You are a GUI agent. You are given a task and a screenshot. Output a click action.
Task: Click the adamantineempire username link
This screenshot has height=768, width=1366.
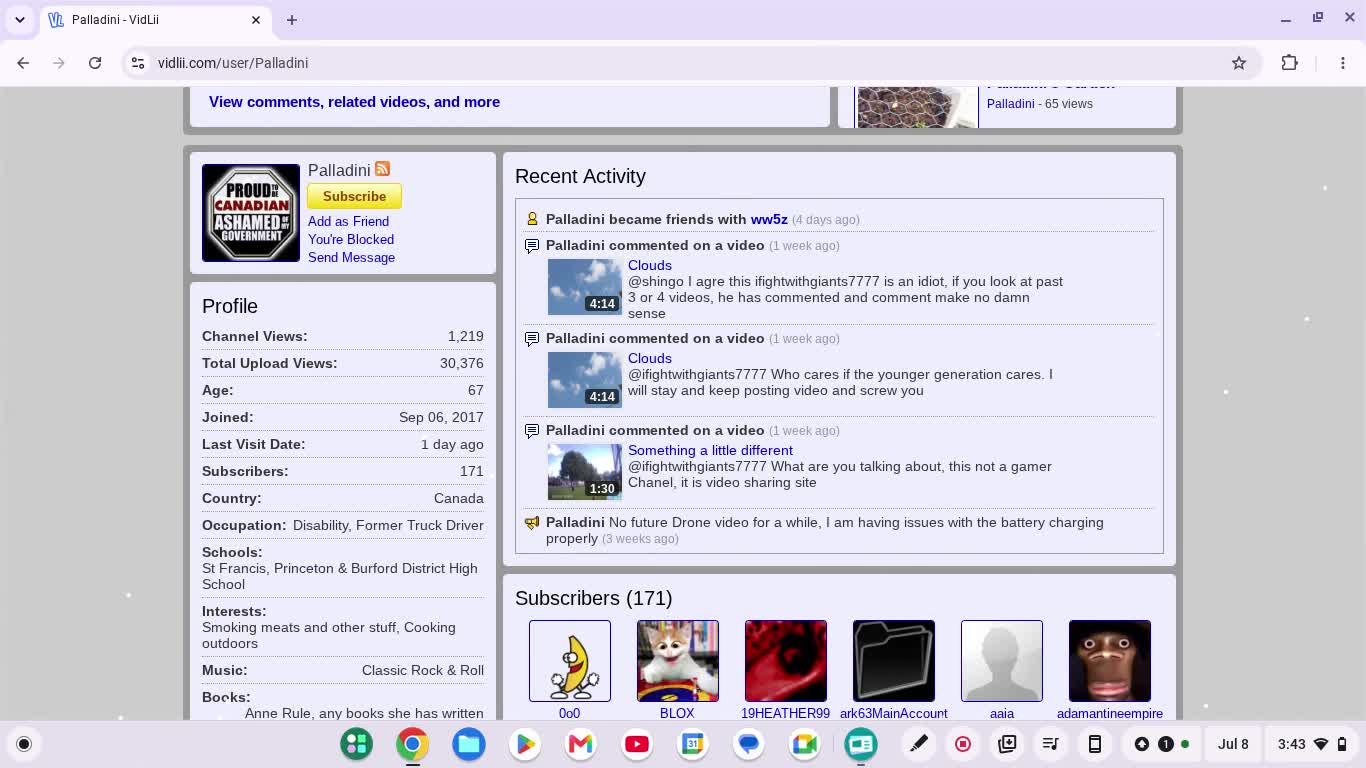click(1110, 713)
